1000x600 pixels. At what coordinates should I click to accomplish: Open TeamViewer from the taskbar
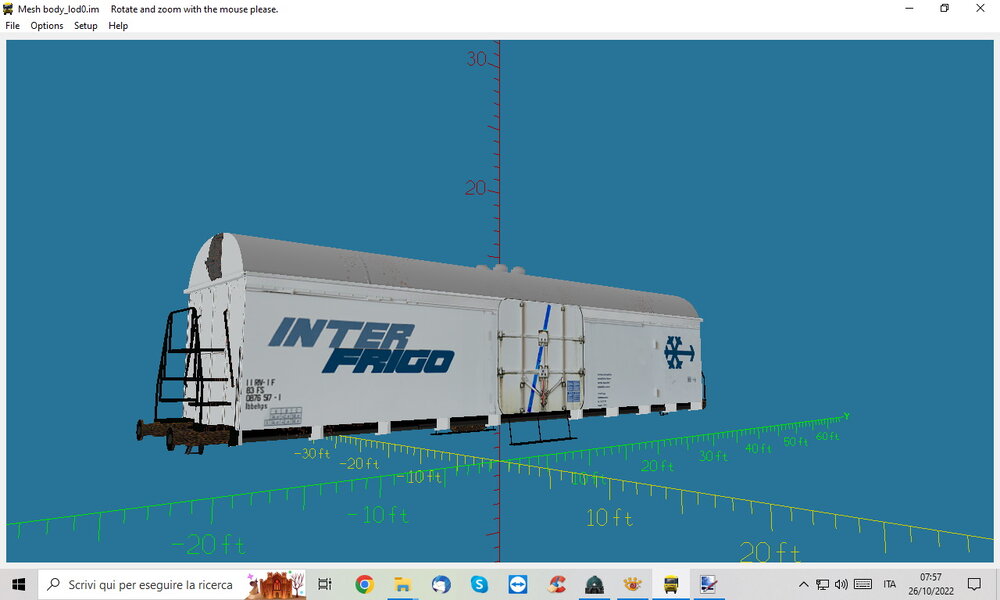pos(517,584)
